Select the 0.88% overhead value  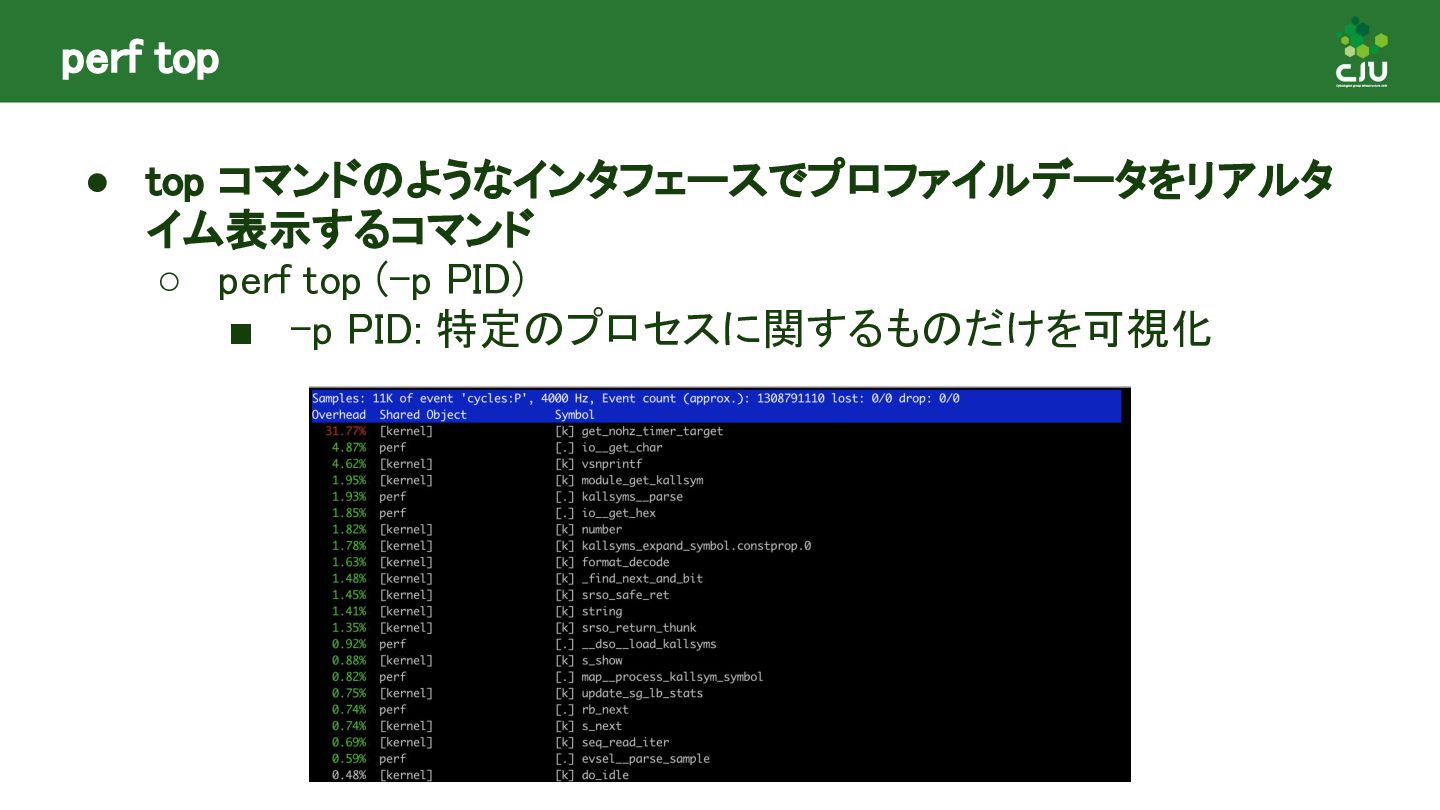tap(349, 660)
